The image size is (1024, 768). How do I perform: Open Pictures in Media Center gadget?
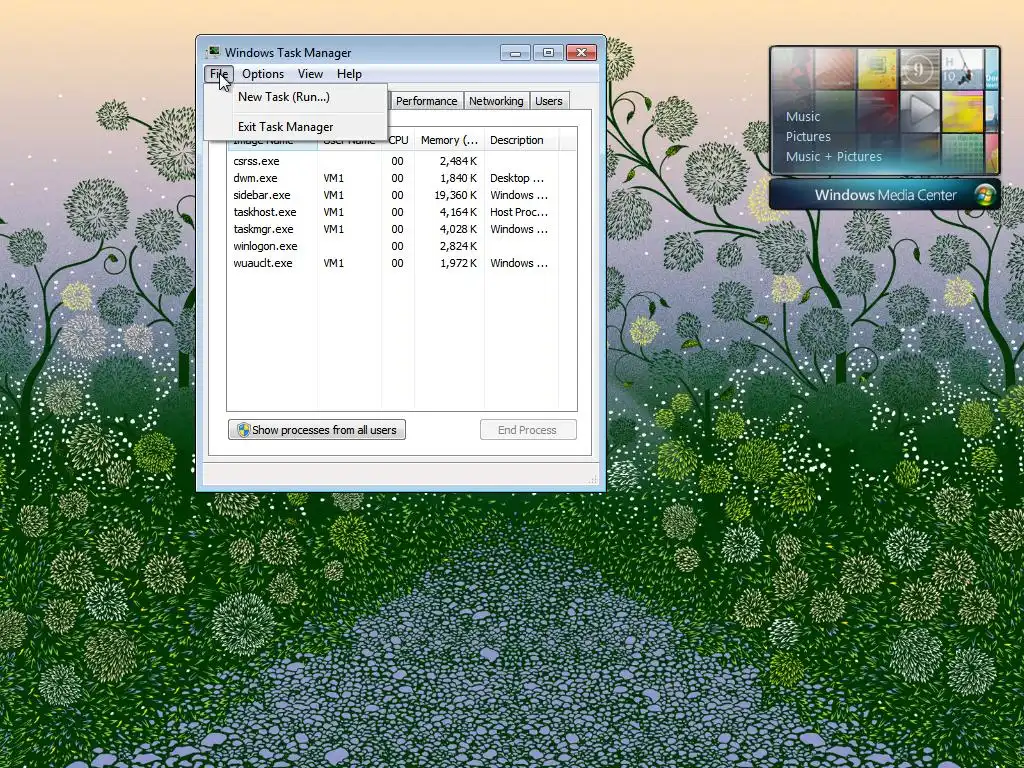(x=808, y=136)
